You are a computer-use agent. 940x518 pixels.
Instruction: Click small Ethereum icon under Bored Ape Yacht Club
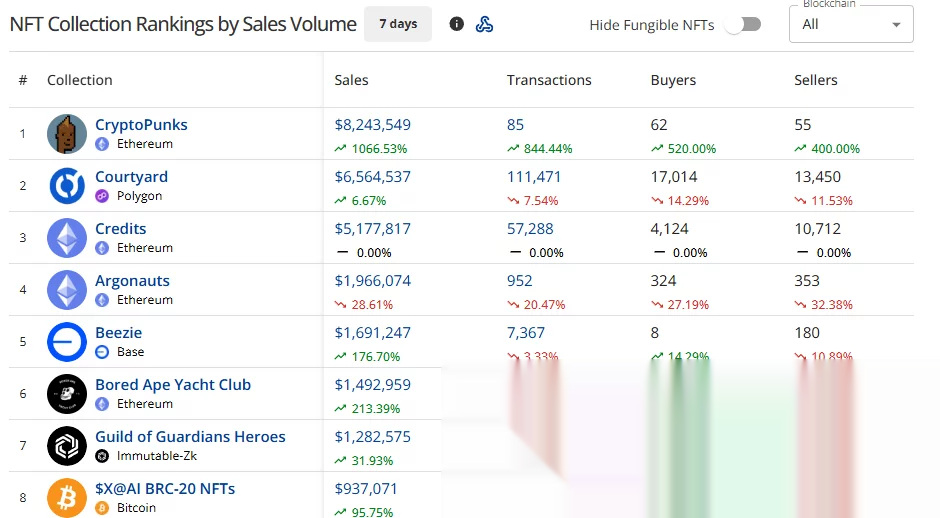[x=103, y=404]
